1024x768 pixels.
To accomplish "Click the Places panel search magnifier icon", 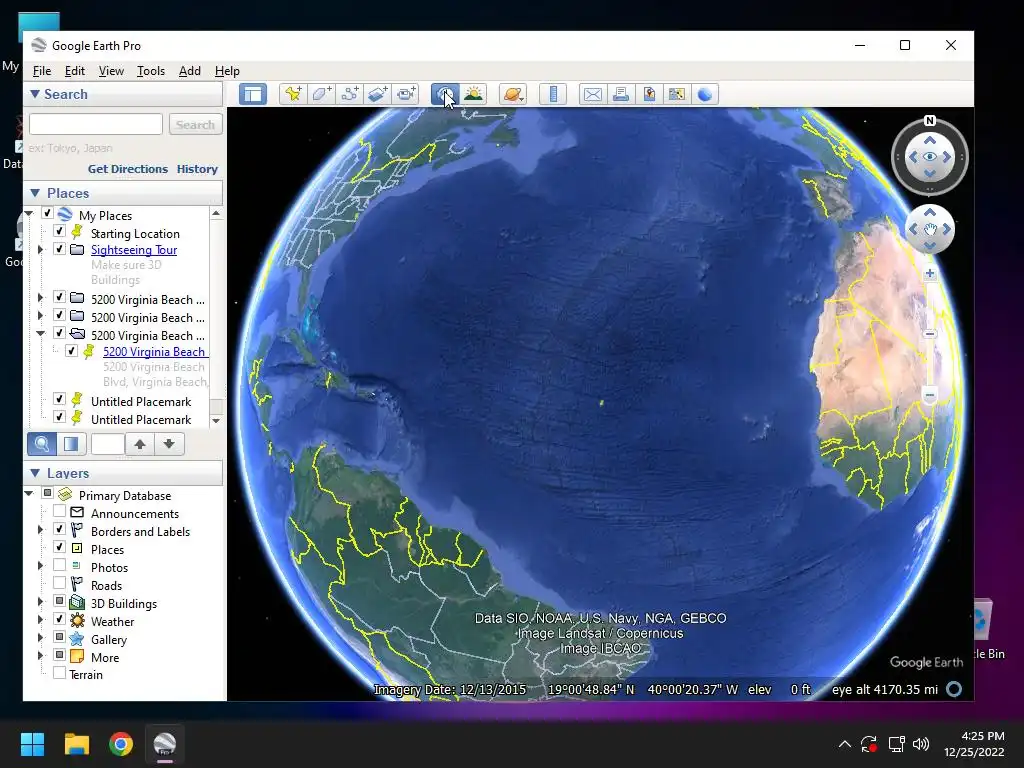I will [x=41, y=444].
